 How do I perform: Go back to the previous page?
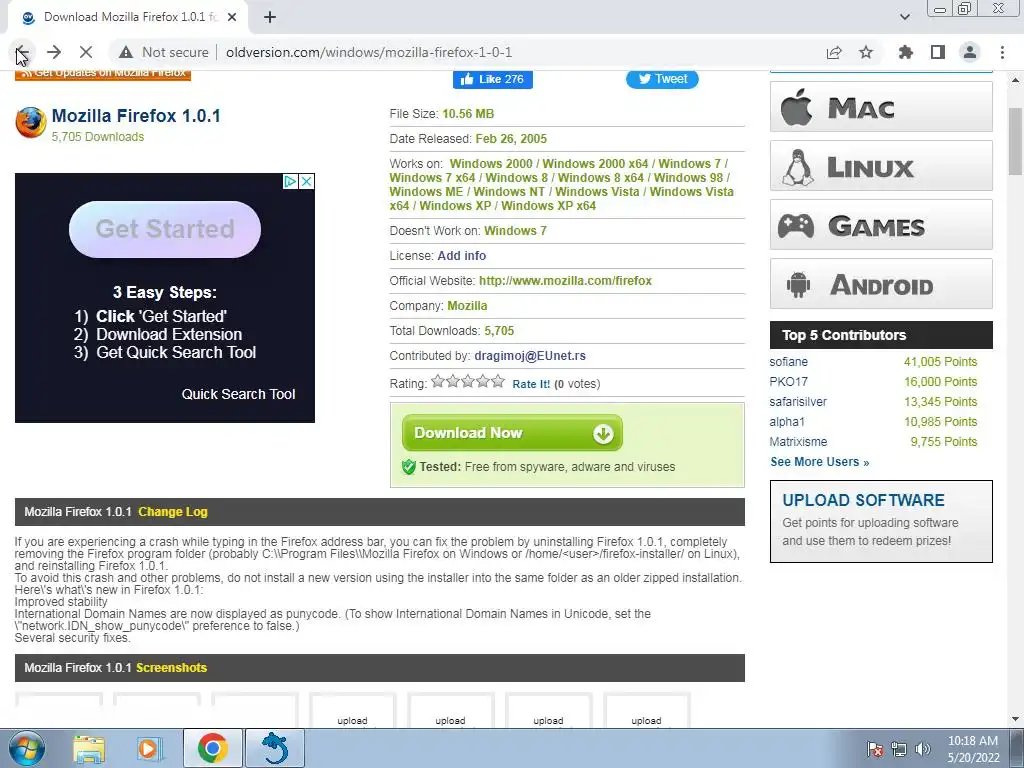(21, 52)
